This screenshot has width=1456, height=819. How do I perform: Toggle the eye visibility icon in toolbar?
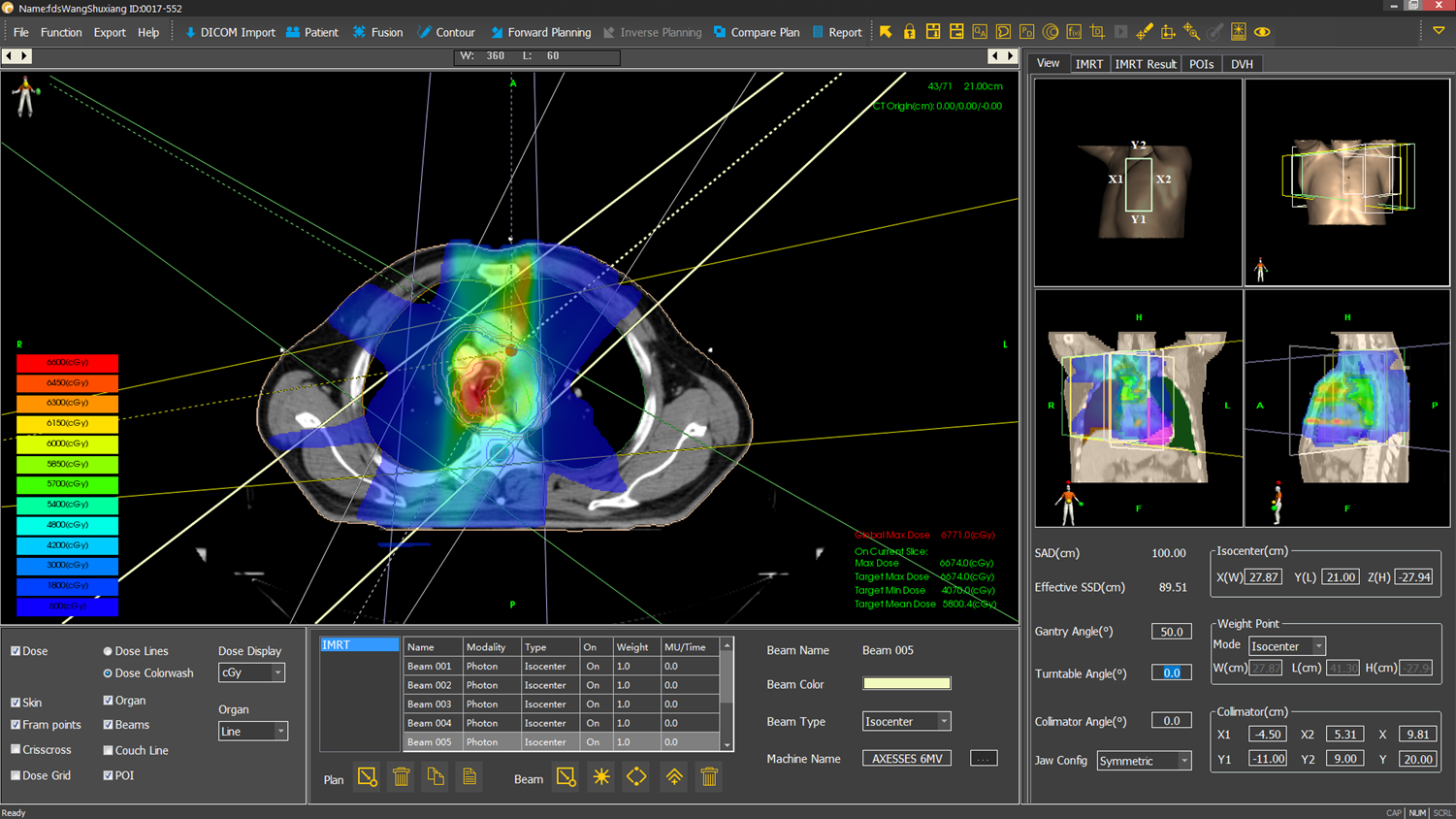tap(1262, 32)
